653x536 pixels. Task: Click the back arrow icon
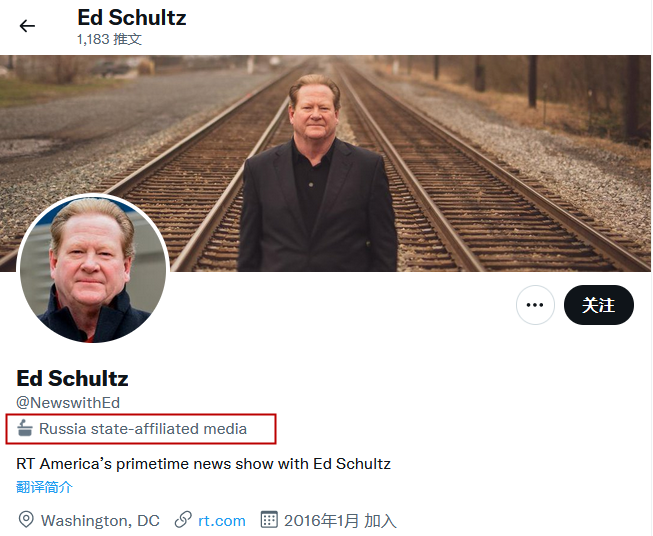pos(27,26)
